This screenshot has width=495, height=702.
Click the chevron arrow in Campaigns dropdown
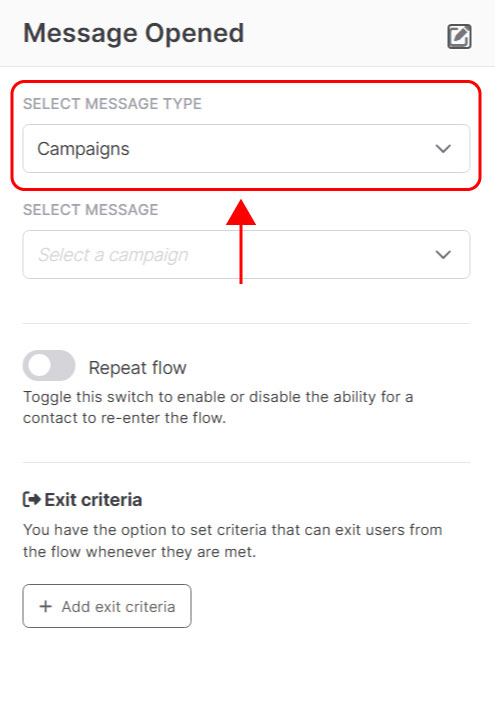[x=443, y=149]
